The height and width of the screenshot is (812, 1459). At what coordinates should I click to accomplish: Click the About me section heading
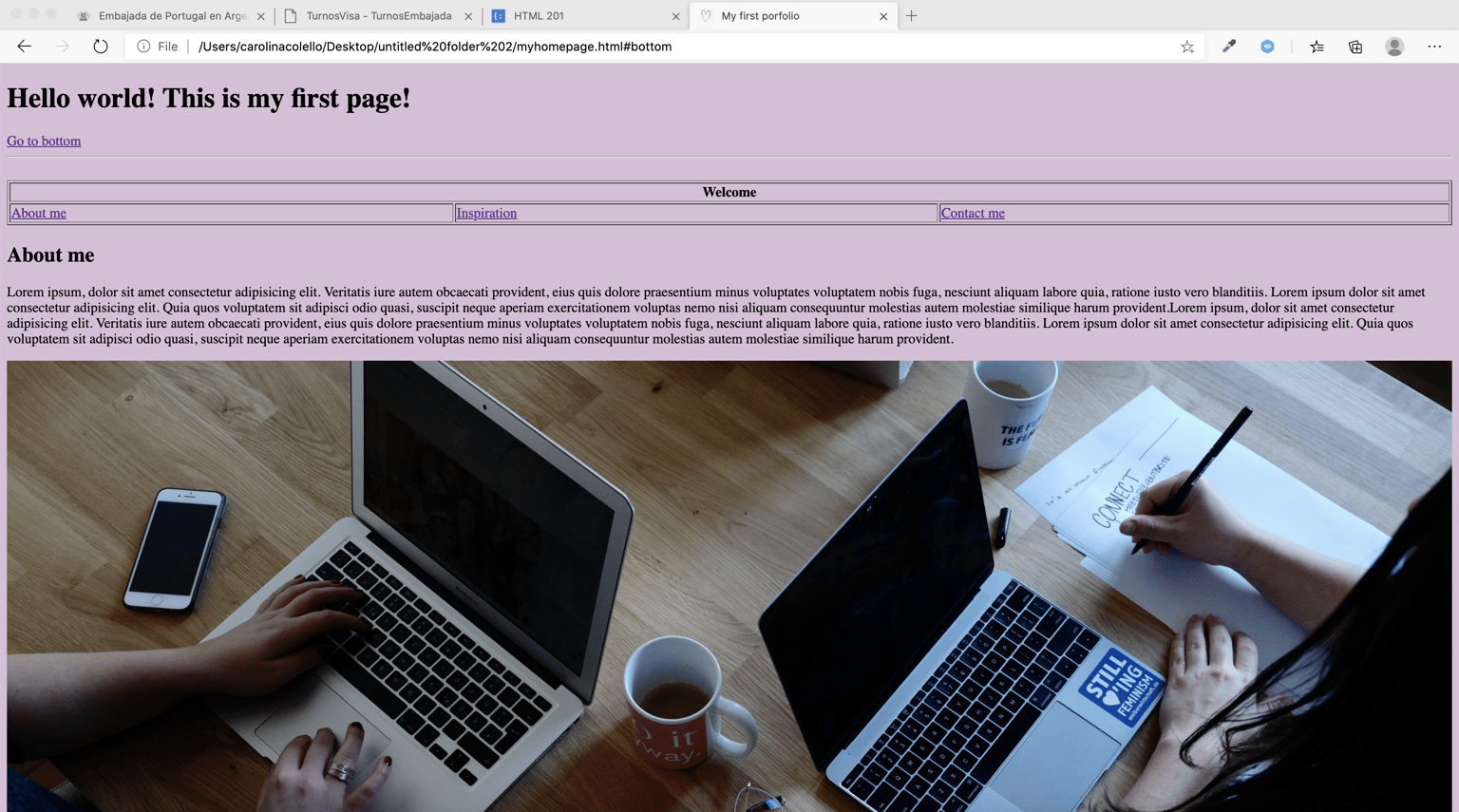(50, 255)
